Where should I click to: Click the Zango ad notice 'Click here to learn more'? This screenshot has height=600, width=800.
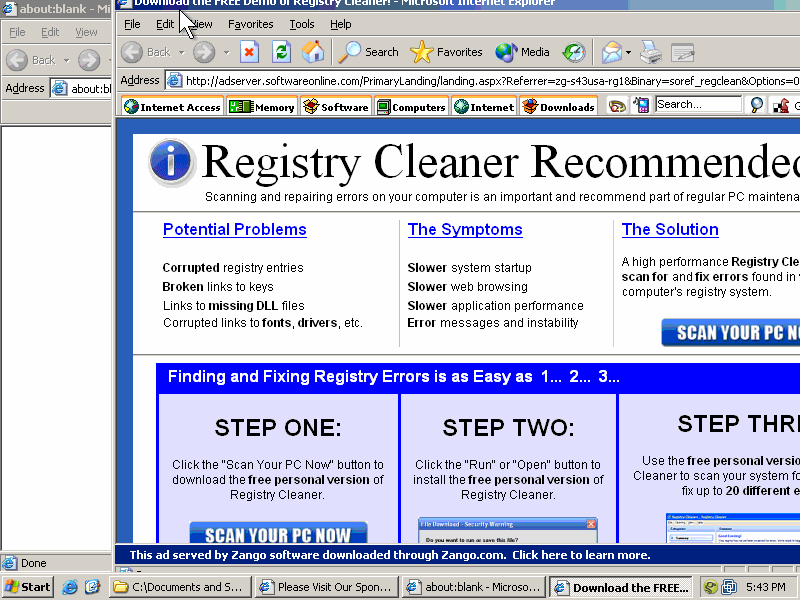pyautogui.click(x=581, y=555)
